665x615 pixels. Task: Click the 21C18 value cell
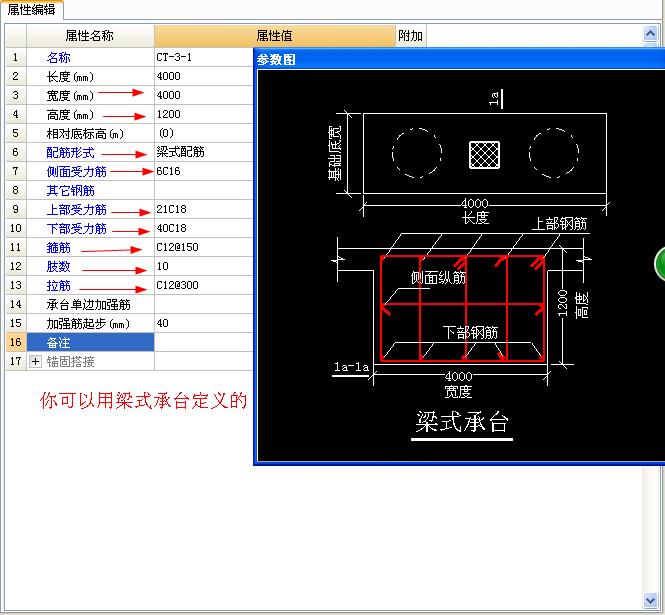coord(204,210)
